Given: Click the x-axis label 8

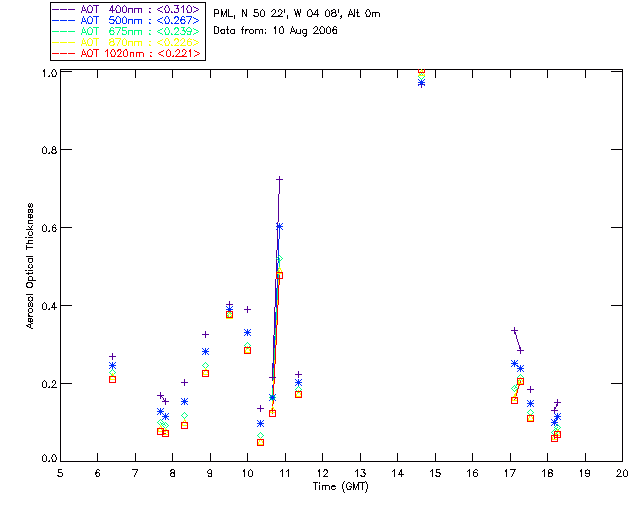Looking at the screenshot, I should 172,473.
